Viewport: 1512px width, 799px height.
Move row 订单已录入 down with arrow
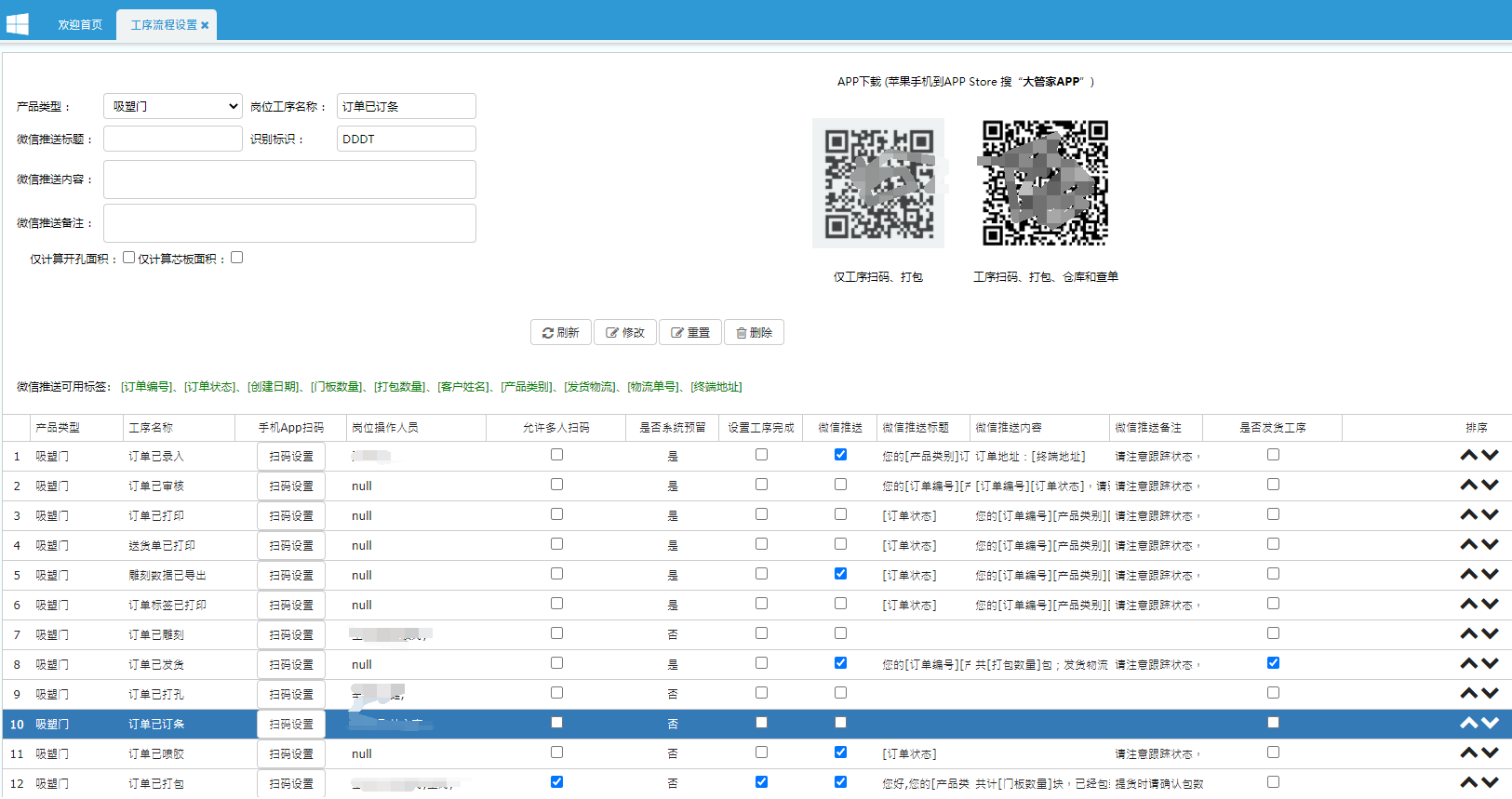point(1490,456)
